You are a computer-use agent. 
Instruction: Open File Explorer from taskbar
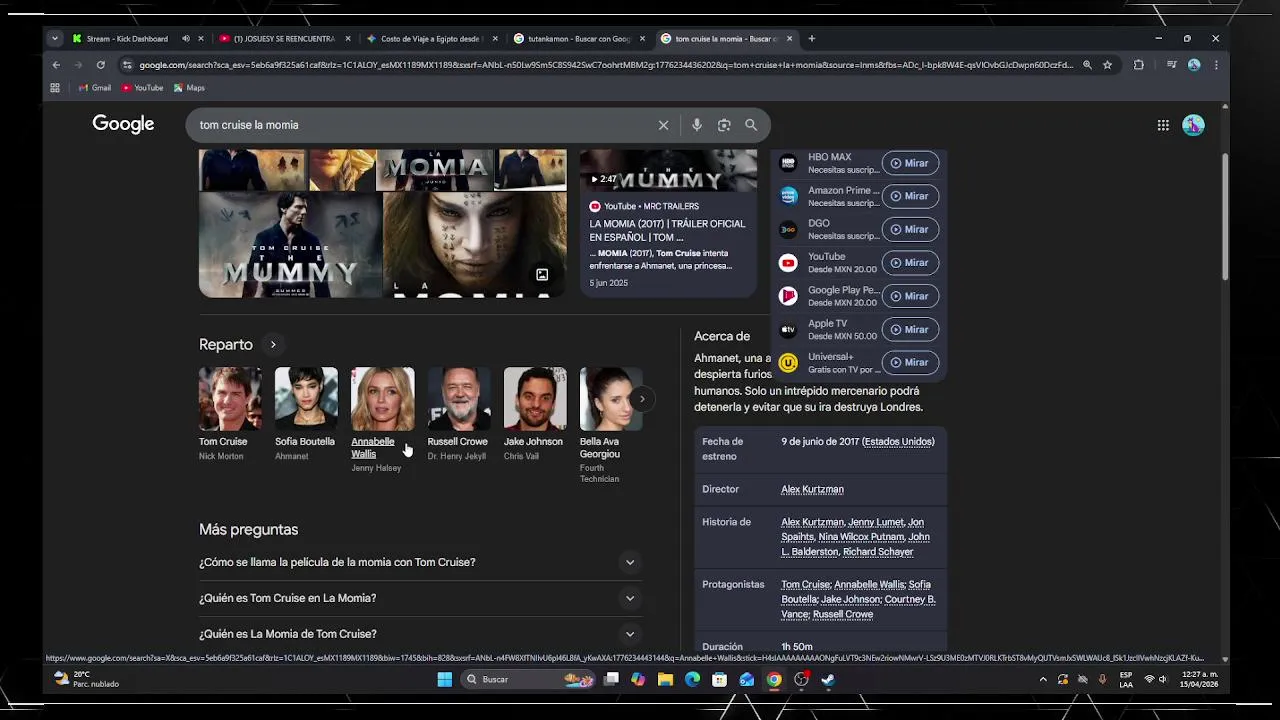(x=665, y=680)
